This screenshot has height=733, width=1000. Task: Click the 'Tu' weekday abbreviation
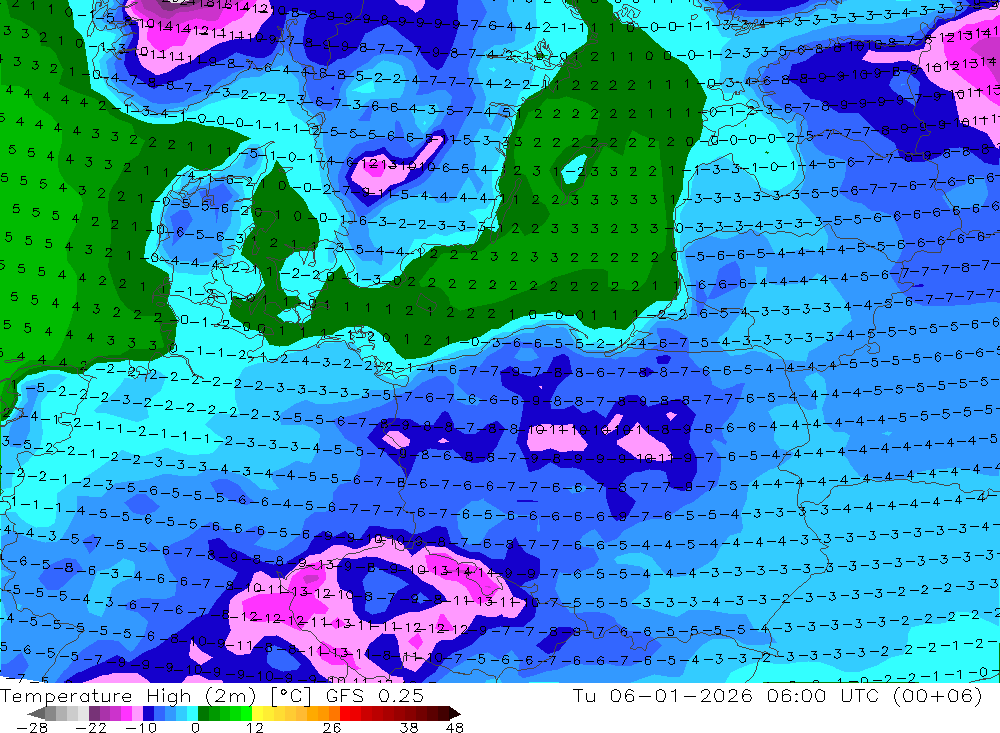(584, 695)
